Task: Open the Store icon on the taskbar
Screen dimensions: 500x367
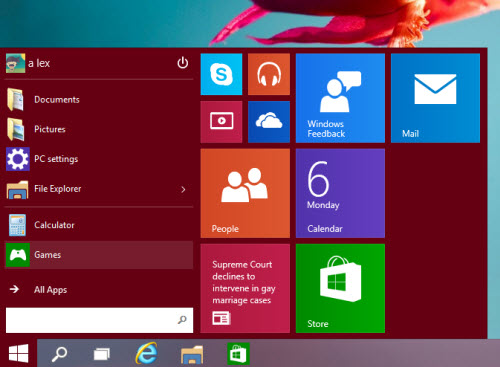Action: coord(238,354)
